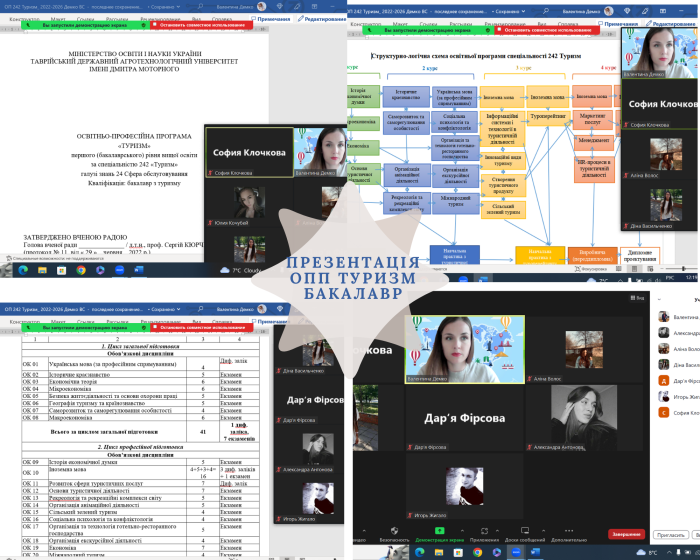Open ribbon display options in title-page Word window

coord(314,7)
